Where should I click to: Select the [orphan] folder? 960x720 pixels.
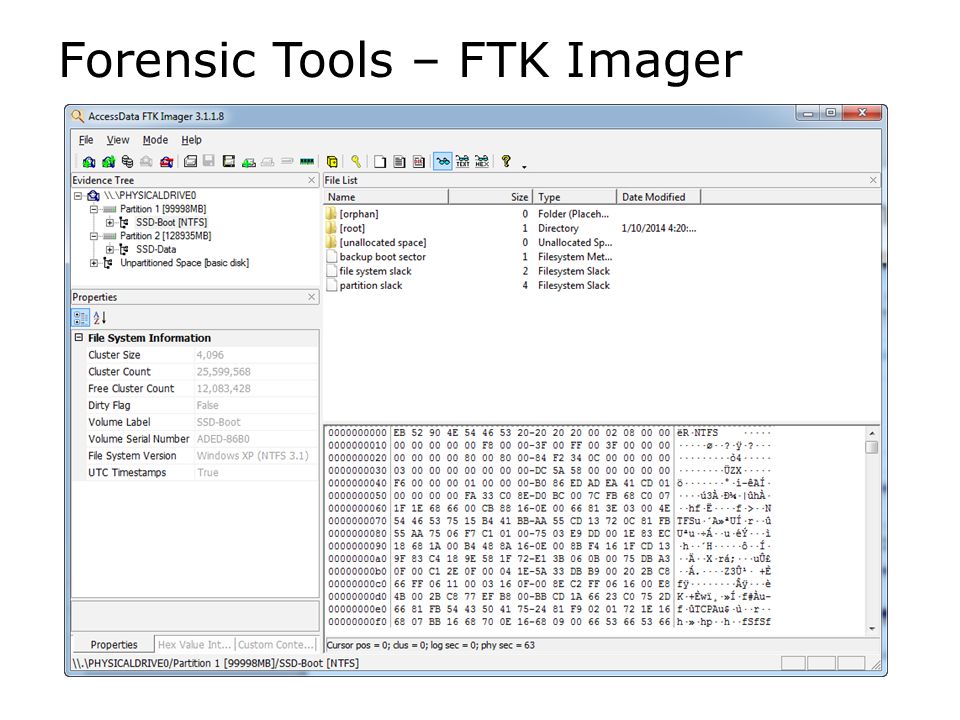pos(359,214)
